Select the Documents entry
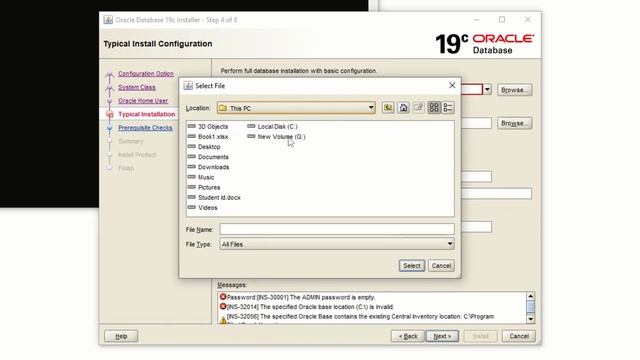The image size is (640, 360). click(x=213, y=157)
